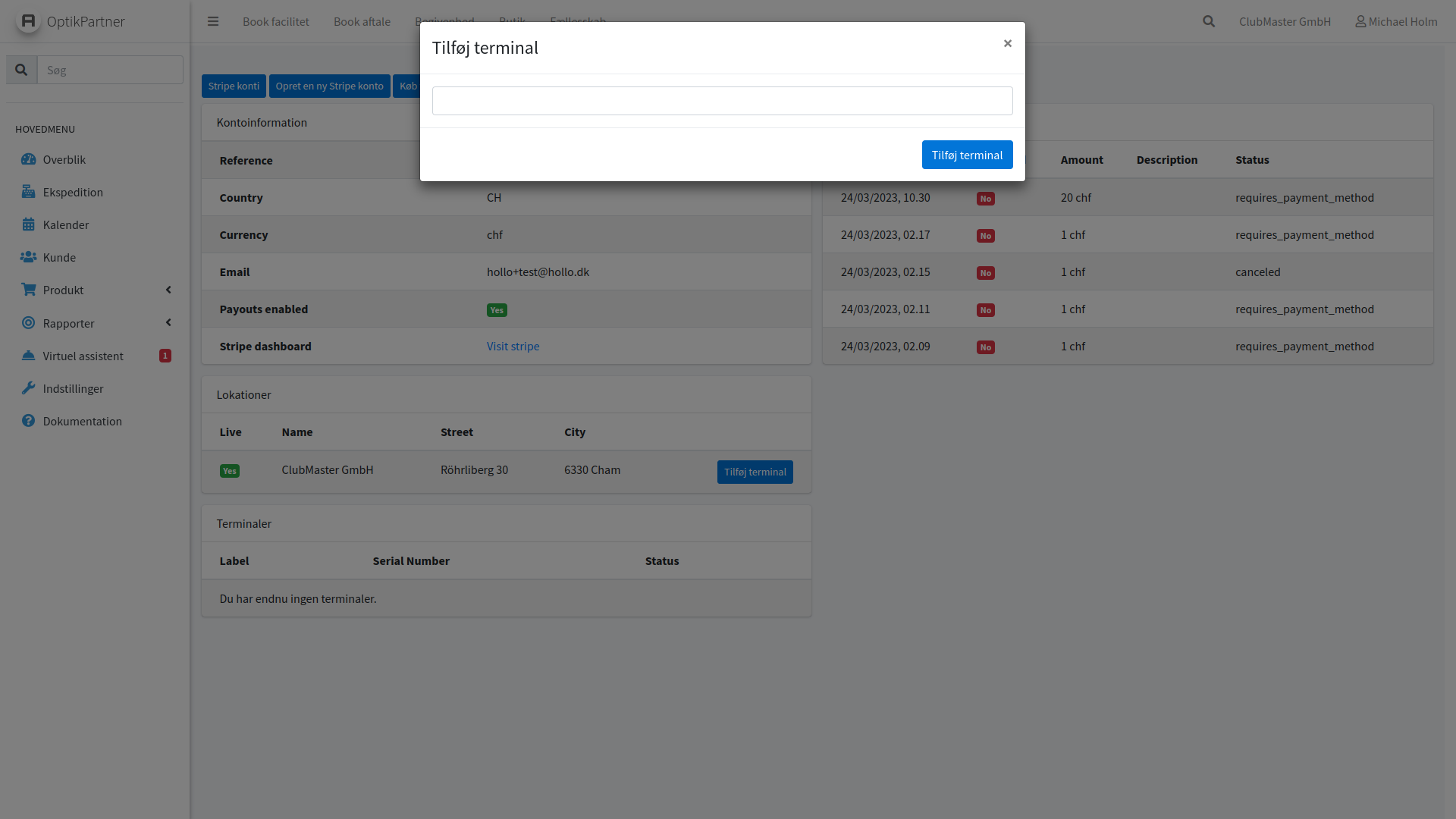Image resolution: width=1456 pixels, height=819 pixels.
Task: Open Indstillinger wrench item
Action: (x=73, y=388)
